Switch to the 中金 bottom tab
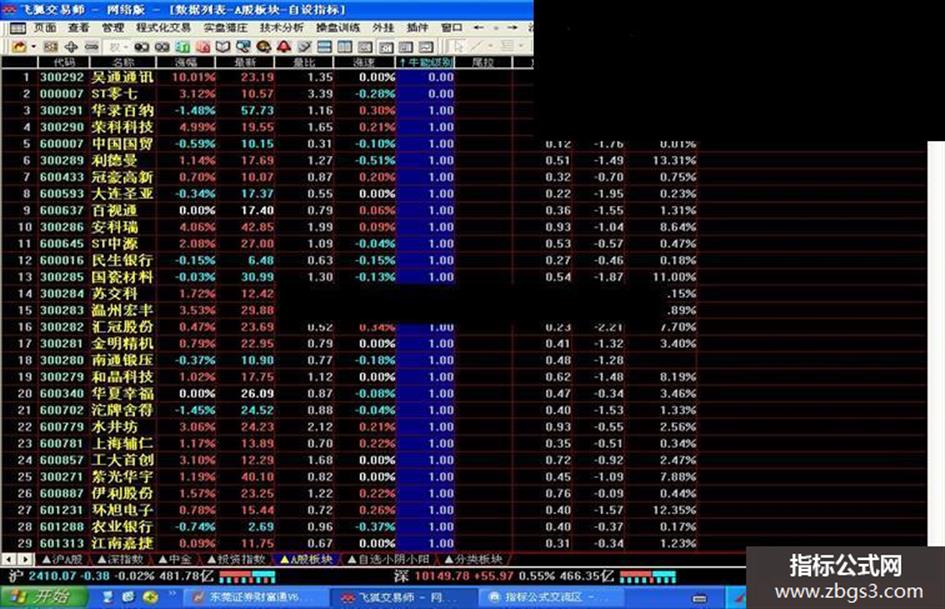 [175, 560]
